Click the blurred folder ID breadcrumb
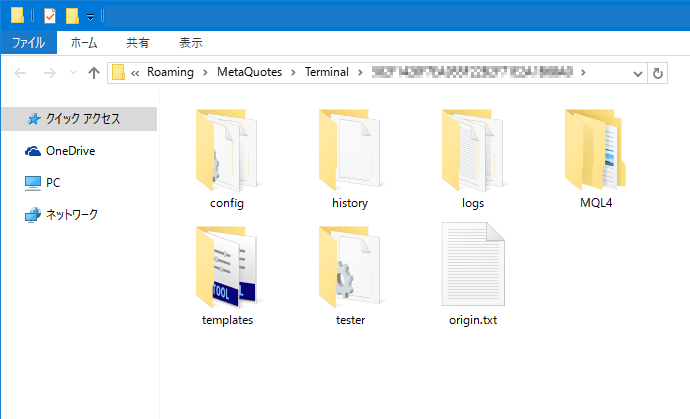The height and width of the screenshot is (419, 690). point(472,72)
